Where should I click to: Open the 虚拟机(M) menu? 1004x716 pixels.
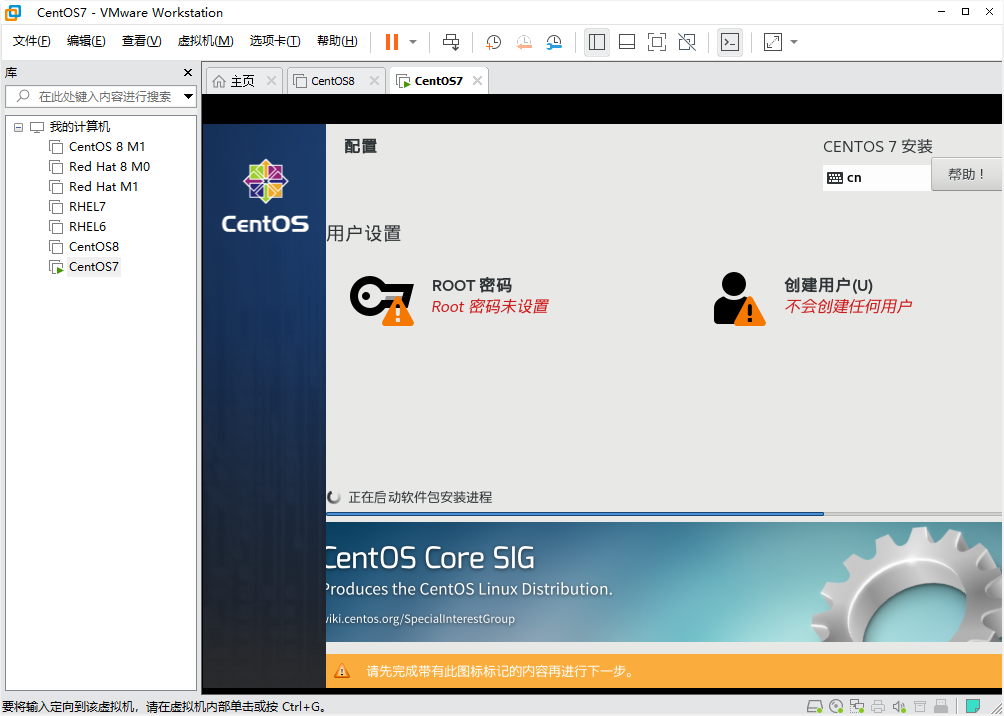[206, 41]
